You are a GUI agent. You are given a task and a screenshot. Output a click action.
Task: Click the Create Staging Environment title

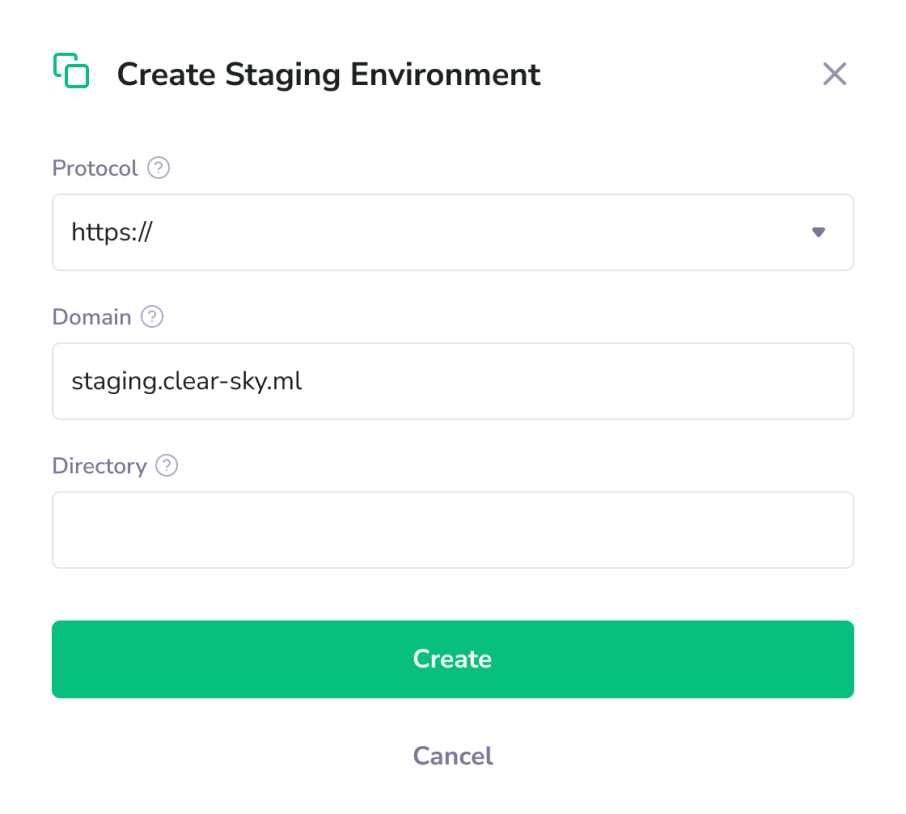[x=329, y=74]
